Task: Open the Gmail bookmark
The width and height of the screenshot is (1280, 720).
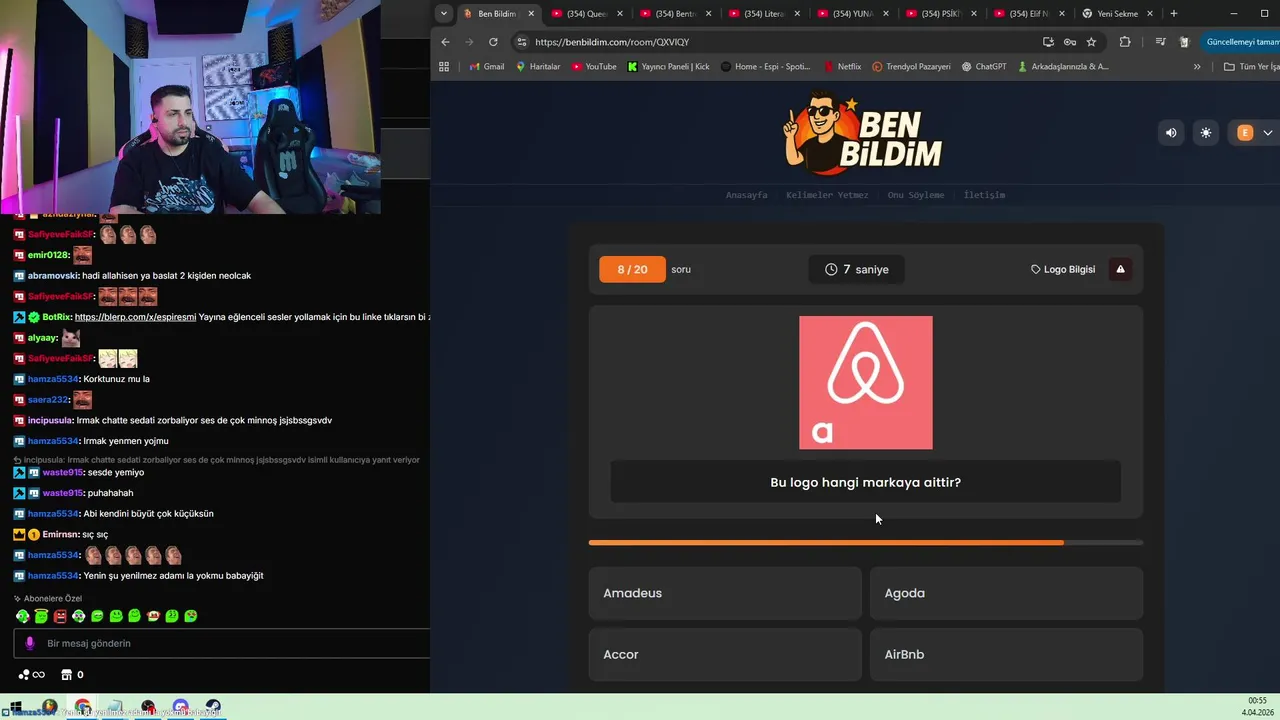Action: [487, 67]
